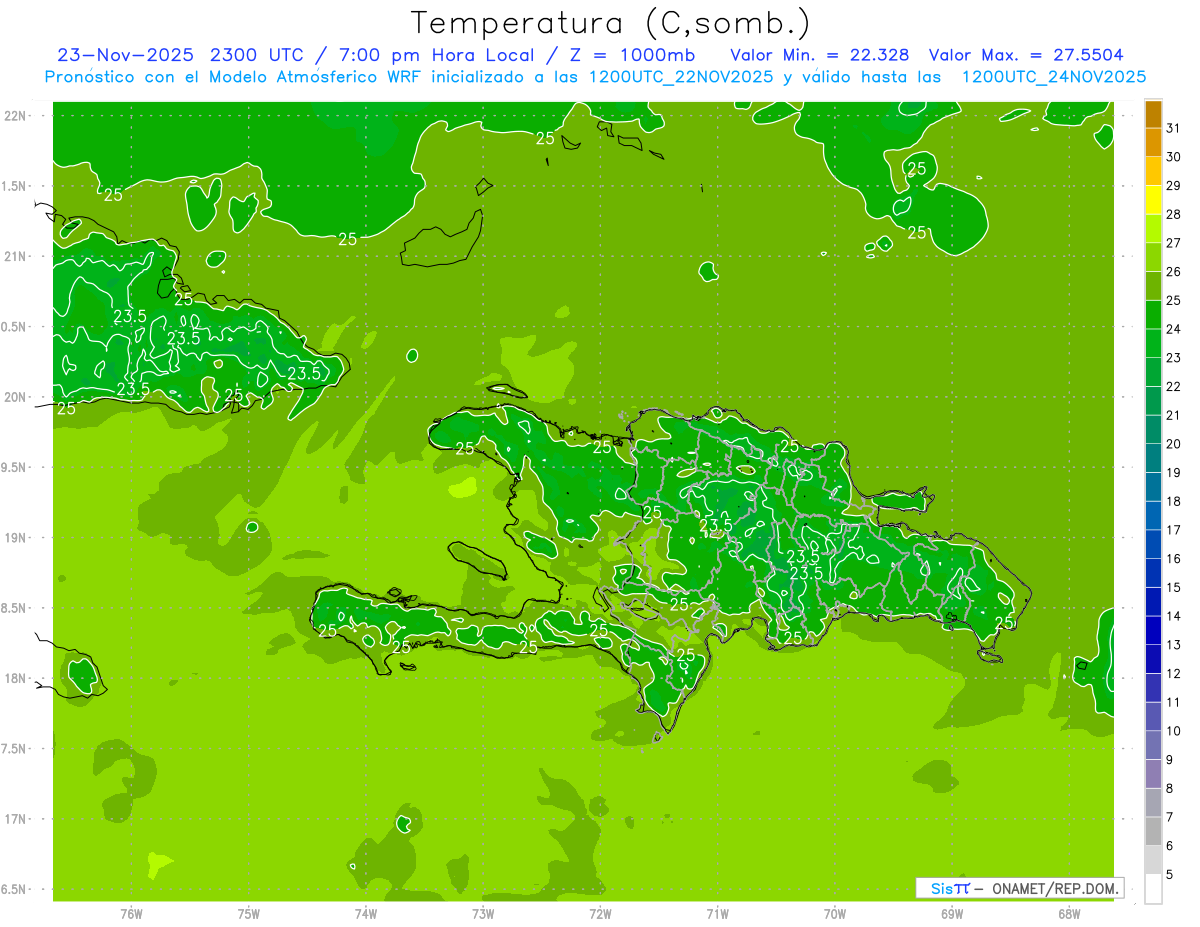Click the 'Valor Min. = 22.328' readout
1200x927 pixels.
819,55
